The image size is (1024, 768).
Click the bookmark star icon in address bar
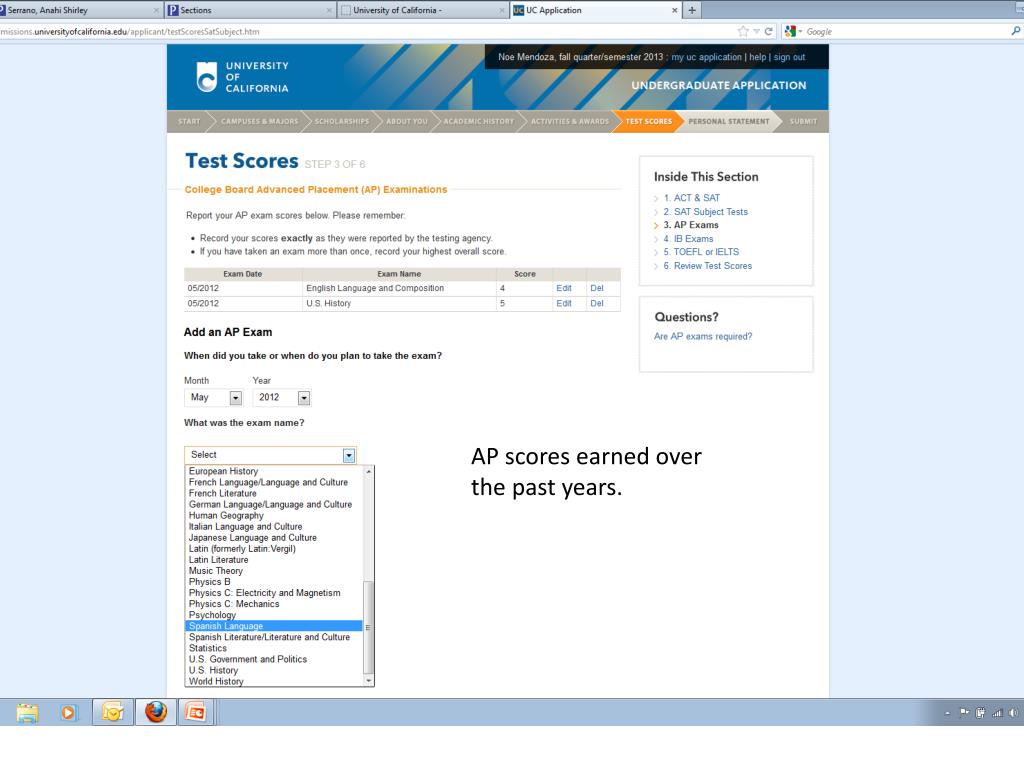[743, 31]
